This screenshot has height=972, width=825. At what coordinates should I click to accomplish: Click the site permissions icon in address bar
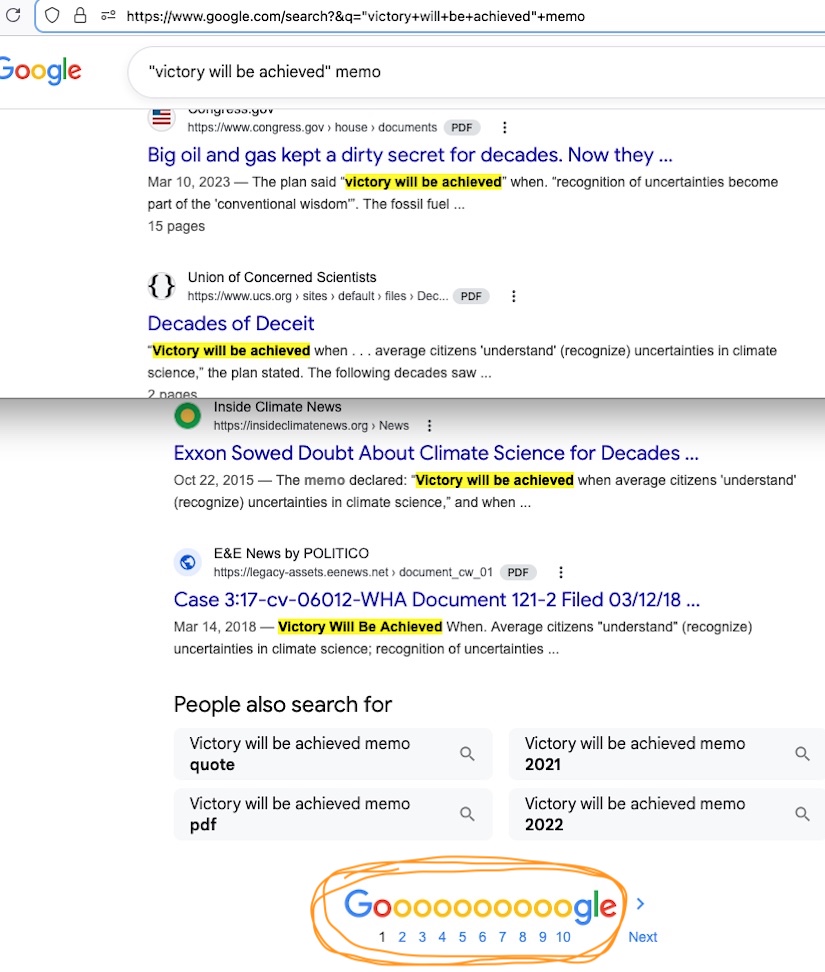pyautogui.click(x=108, y=16)
